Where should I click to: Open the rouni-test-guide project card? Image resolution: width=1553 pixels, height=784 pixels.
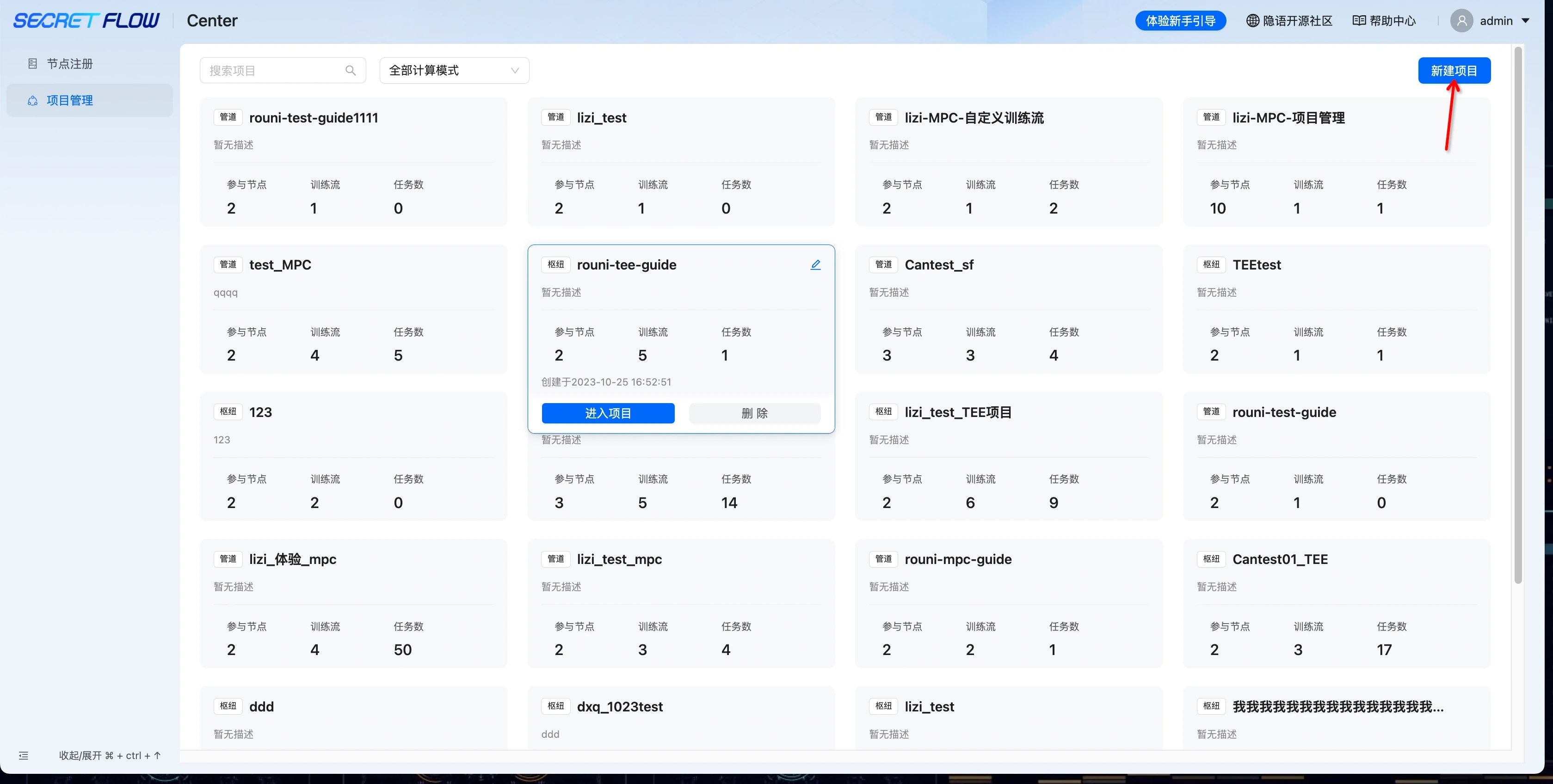click(1337, 456)
